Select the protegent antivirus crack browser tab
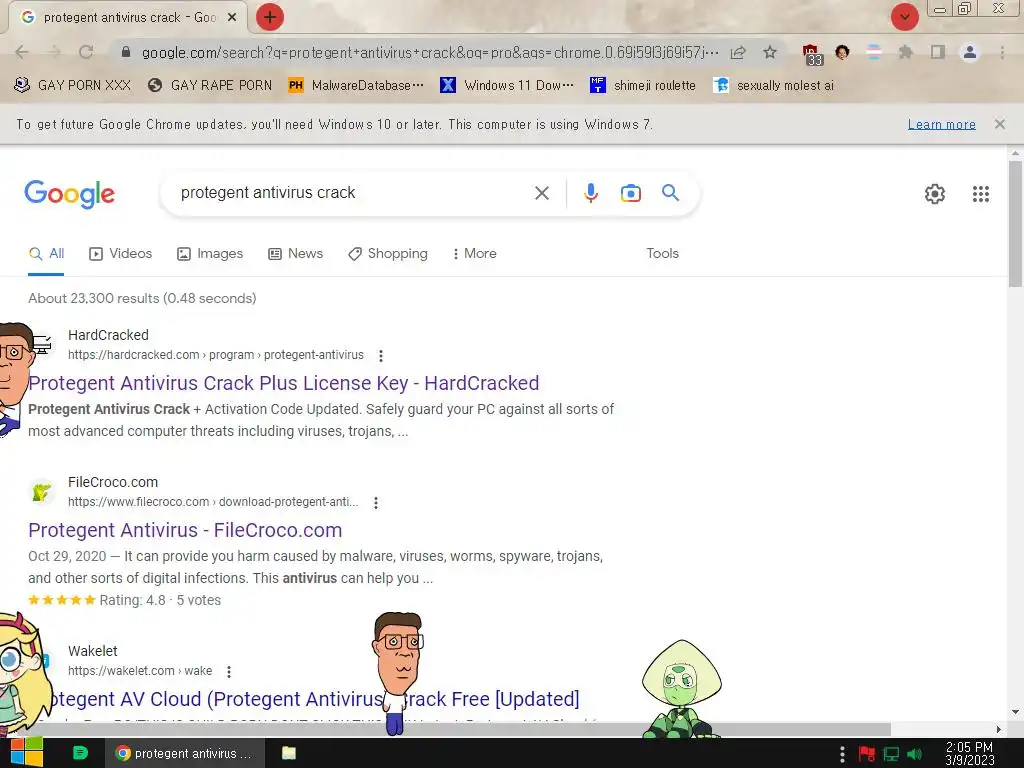 [x=127, y=18]
